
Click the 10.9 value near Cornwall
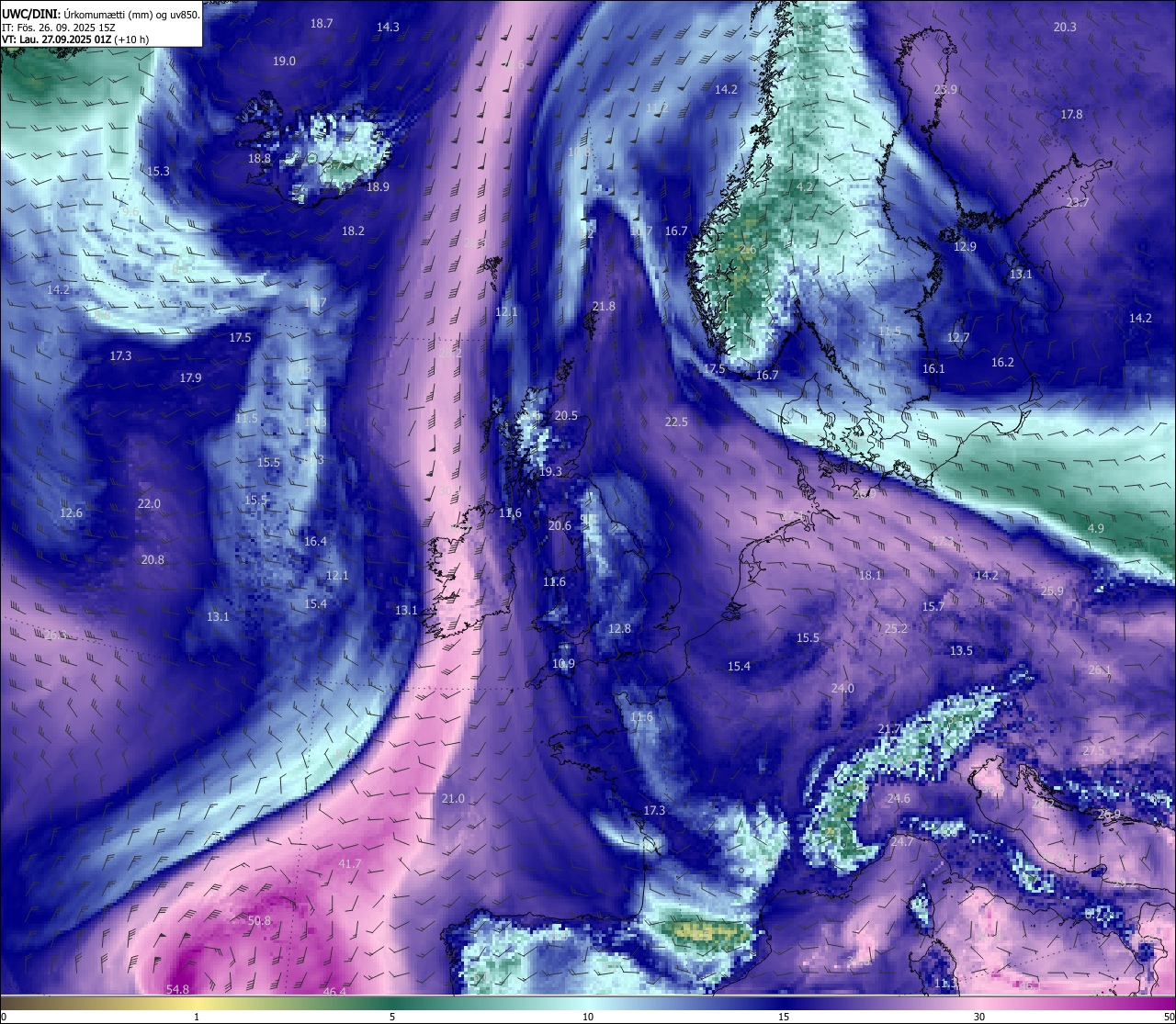(x=563, y=664)
